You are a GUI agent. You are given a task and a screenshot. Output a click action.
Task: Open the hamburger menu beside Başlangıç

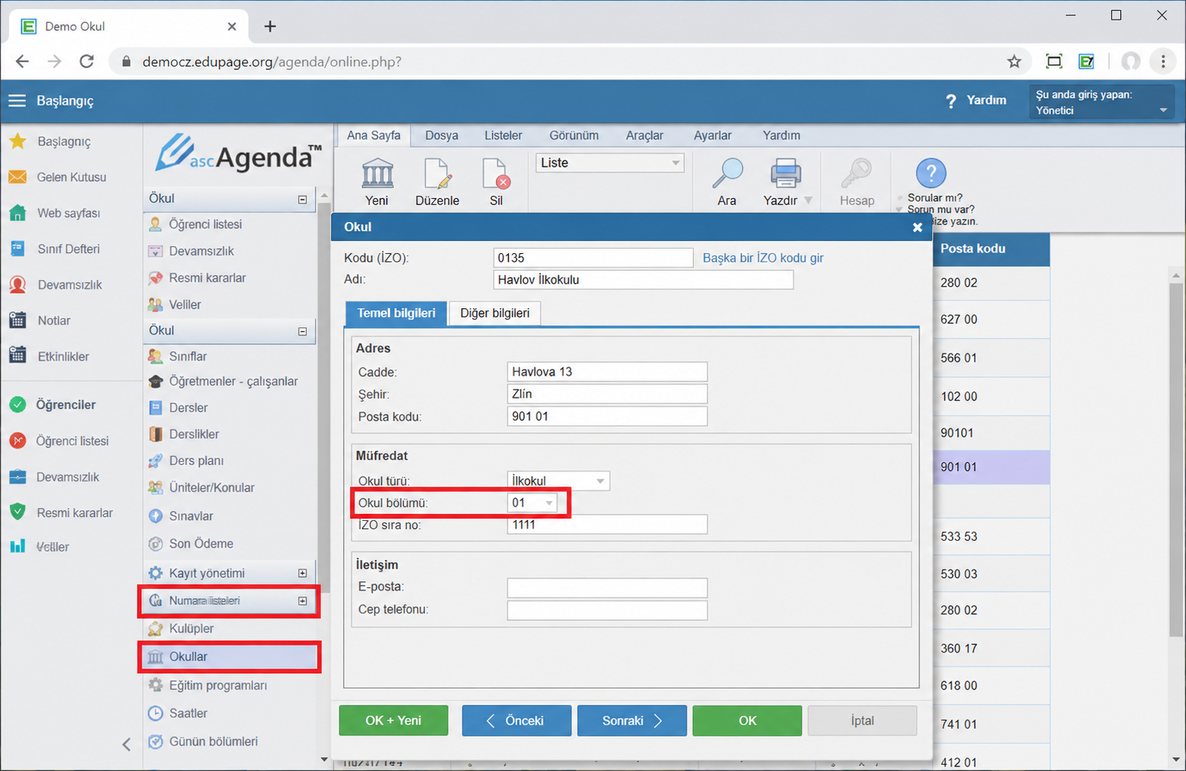(x=17, y=101)
